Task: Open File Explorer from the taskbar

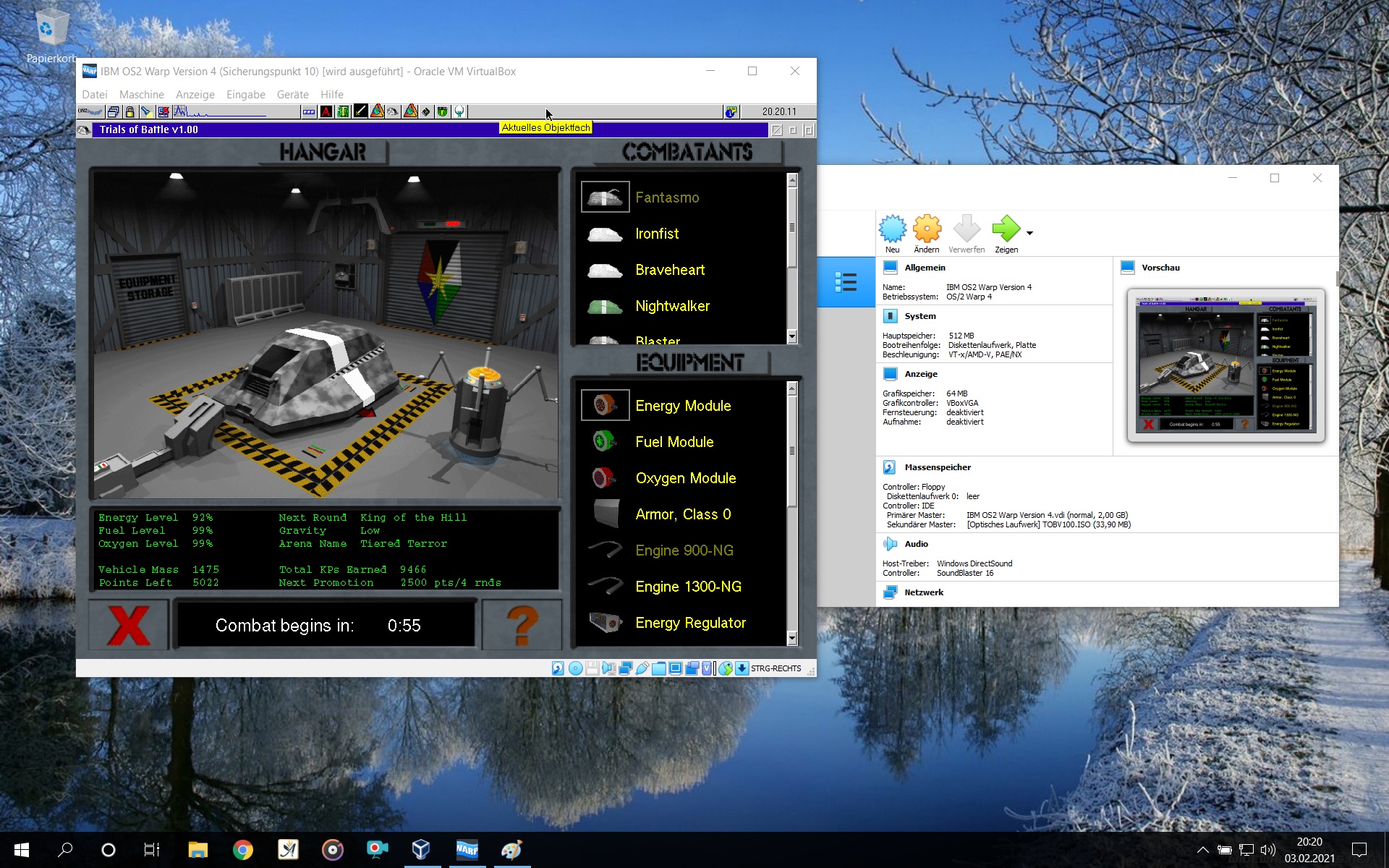Action: click(x=197, y=850)
